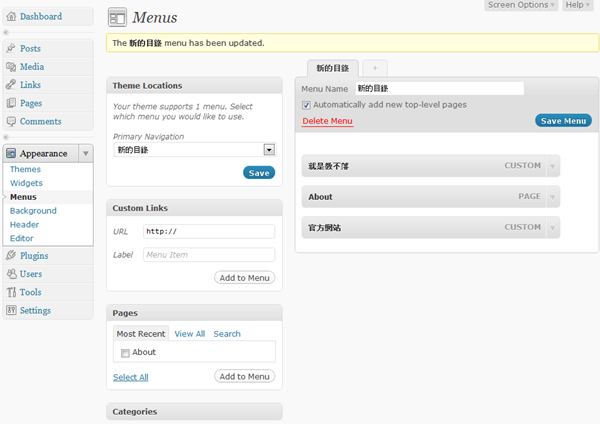
Task: Switch to View All pages tab
Action: (x=190, y=334)
